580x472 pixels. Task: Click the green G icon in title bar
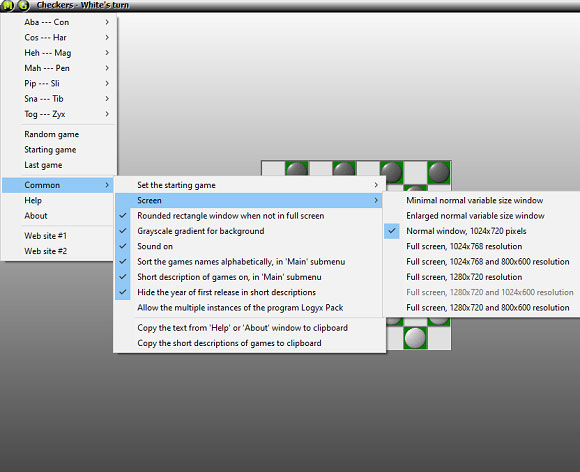point(23,5)
